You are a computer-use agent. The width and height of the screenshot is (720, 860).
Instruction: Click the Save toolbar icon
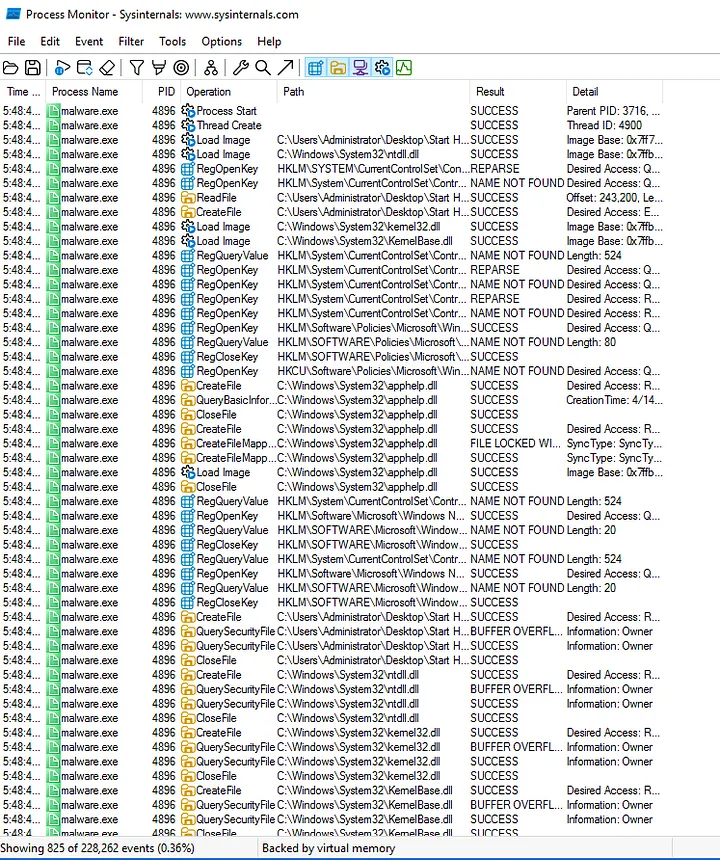click(x=33, y=68)
